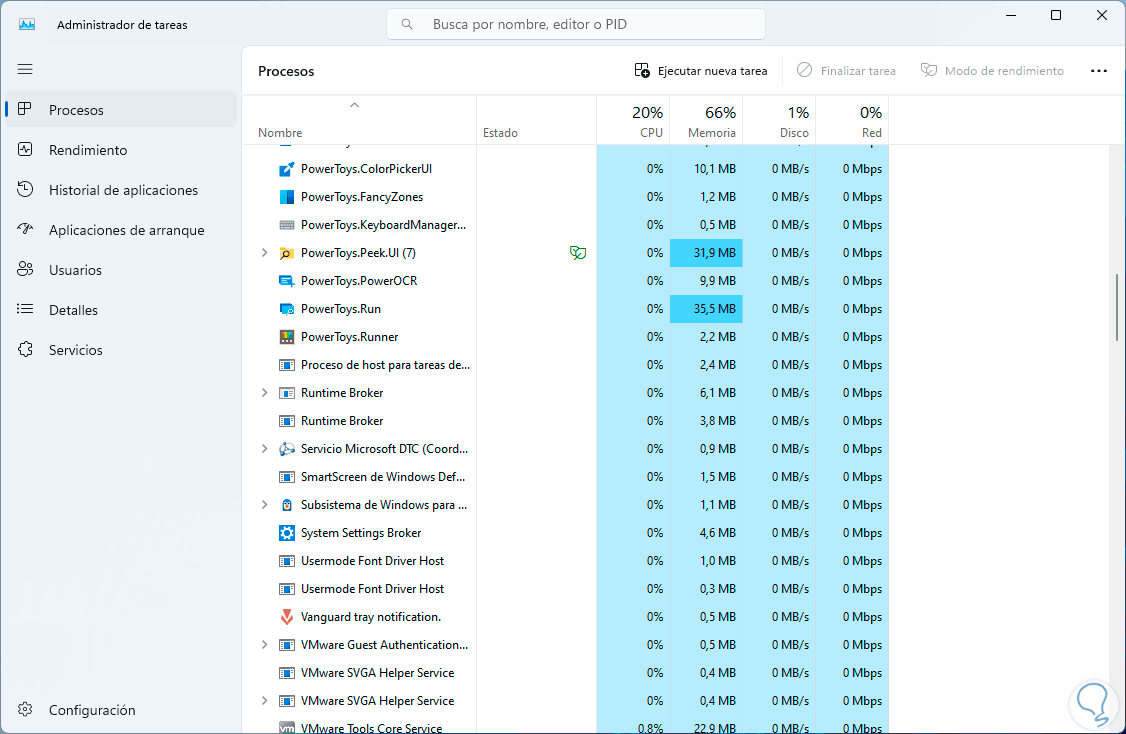
Task: Click the Configuración gear icon
Action: click(x=25, y=710)
